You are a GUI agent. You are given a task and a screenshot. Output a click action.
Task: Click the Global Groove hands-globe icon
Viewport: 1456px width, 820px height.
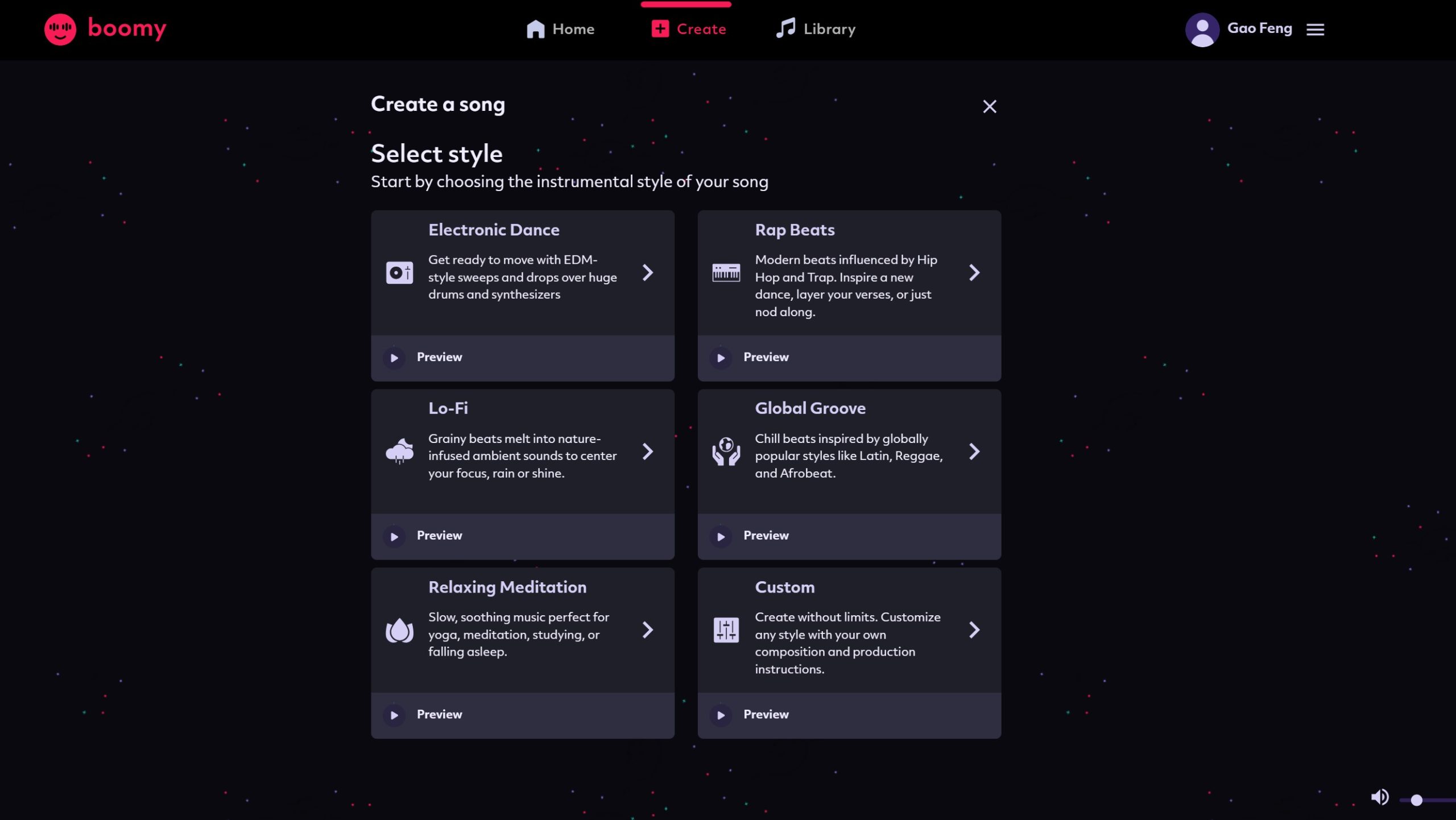[726, 452]
